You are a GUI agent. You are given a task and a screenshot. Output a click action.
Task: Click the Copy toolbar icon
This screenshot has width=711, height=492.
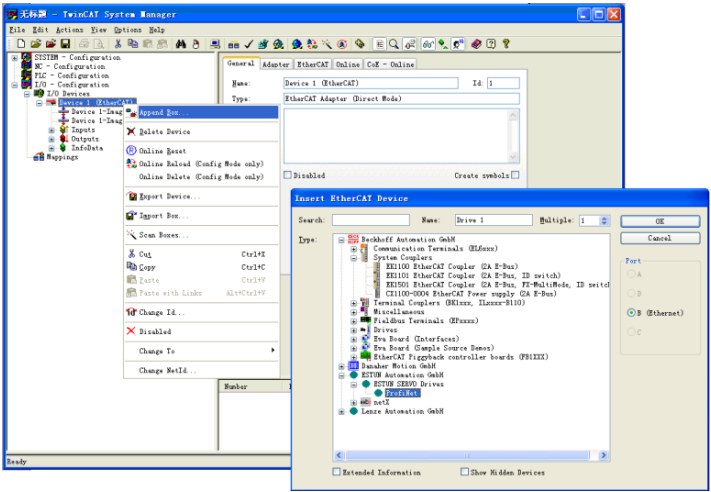132,44
